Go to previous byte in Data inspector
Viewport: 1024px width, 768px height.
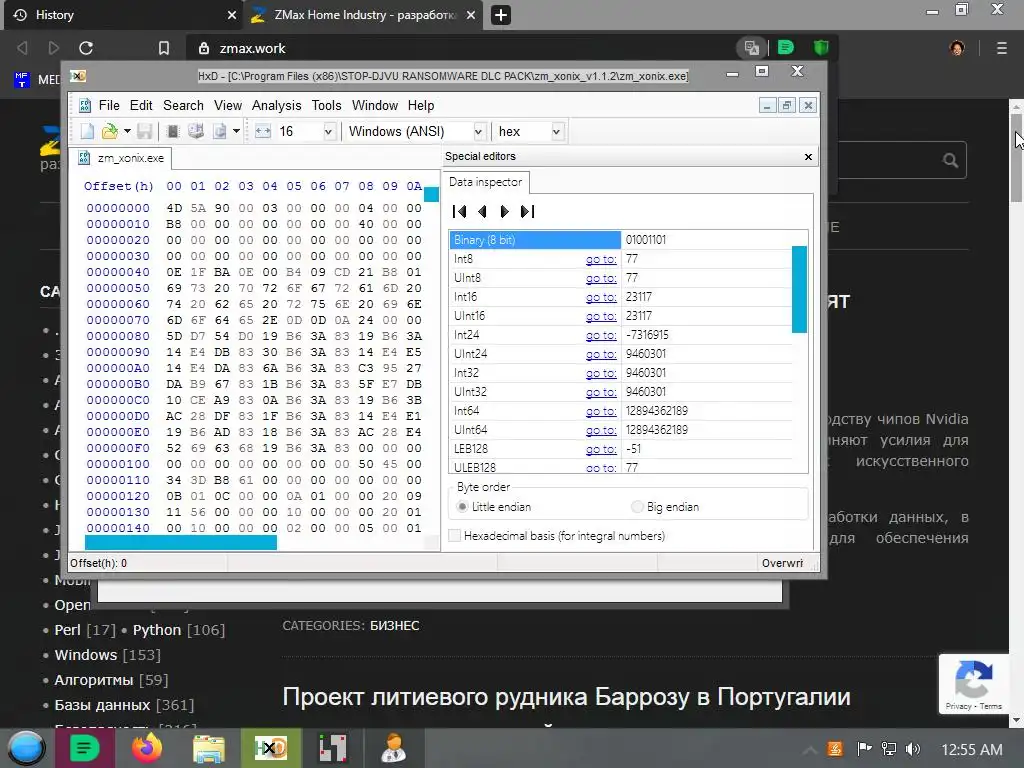pos(482,211)
